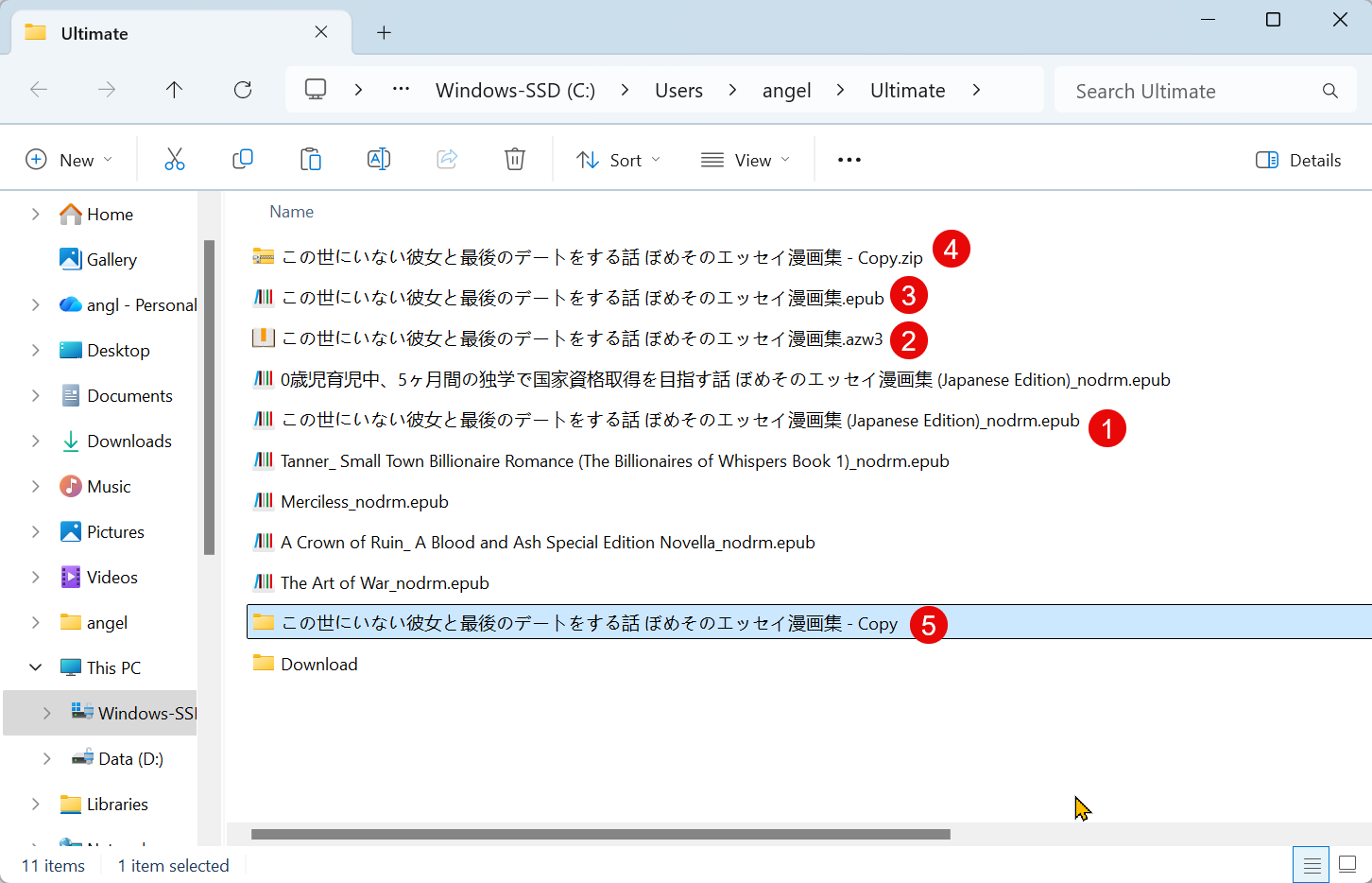Collapse the This PC tree node

(35, 667)
